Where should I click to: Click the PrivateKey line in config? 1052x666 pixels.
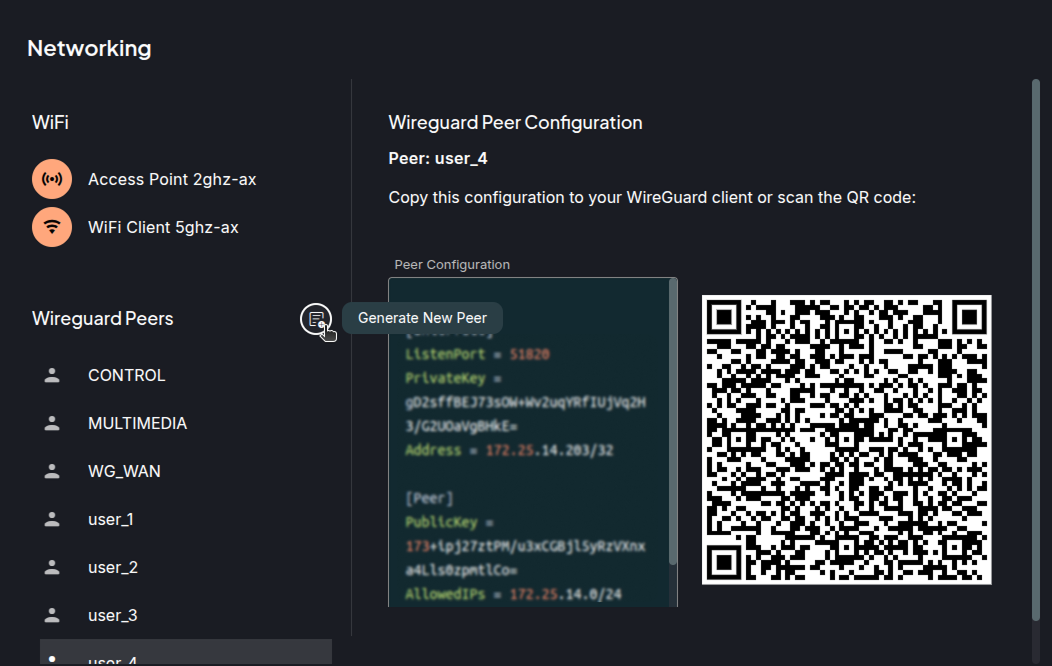pos(454,378)
